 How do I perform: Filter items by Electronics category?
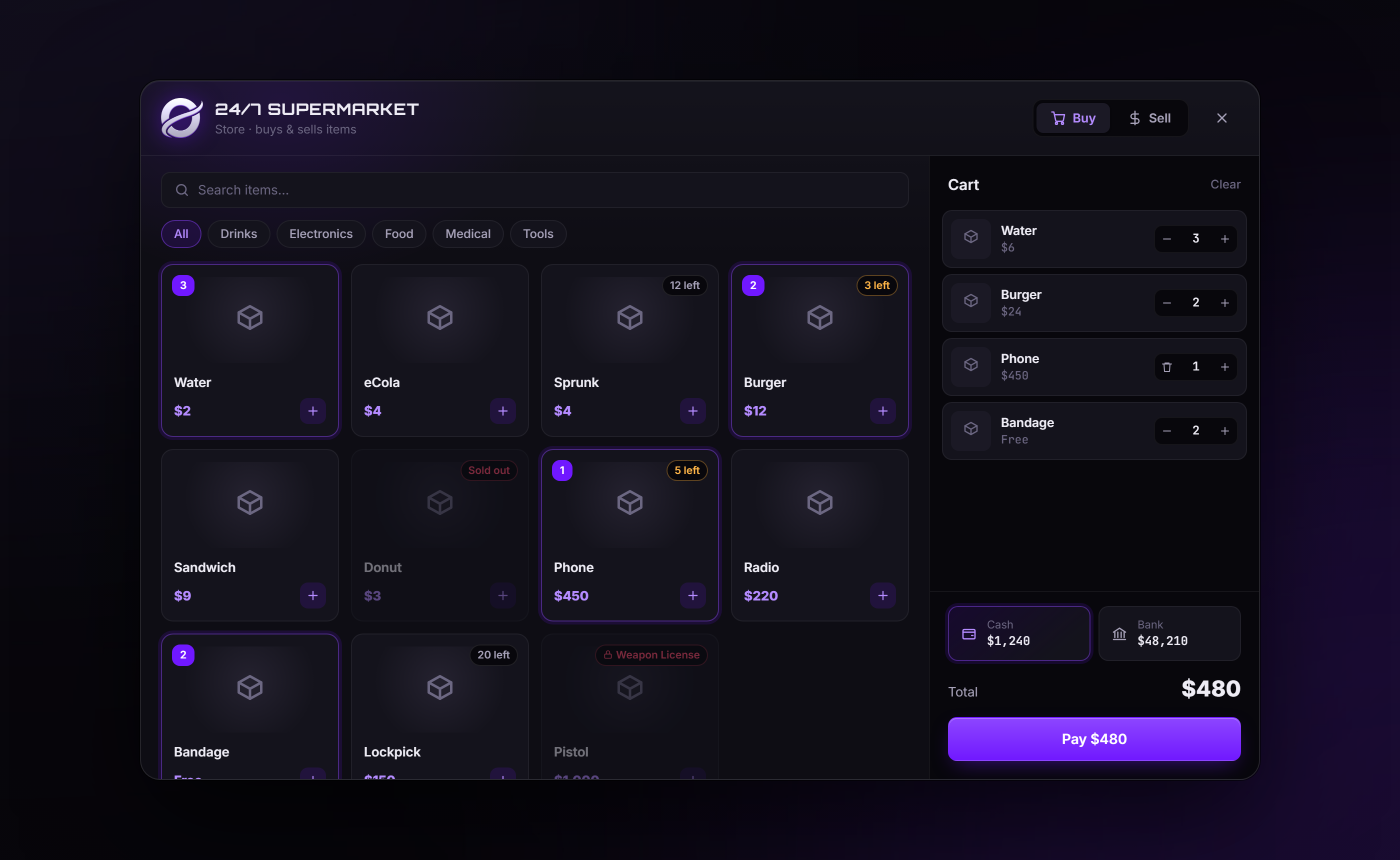(x=320, y=234)
